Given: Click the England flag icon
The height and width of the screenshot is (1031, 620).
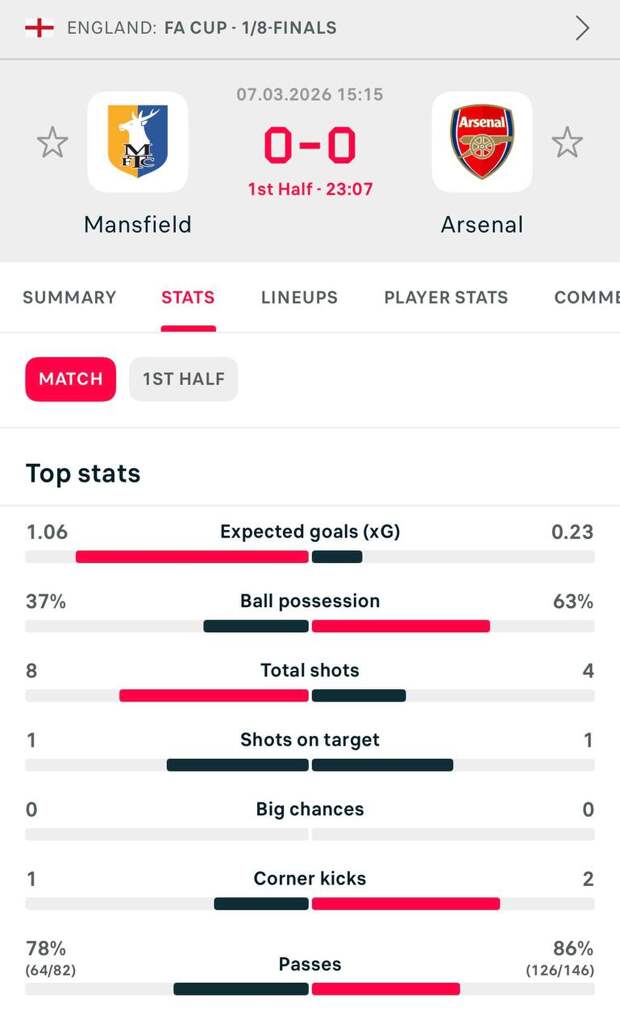Looking at the screenshot, I should [x=39, y=28].
